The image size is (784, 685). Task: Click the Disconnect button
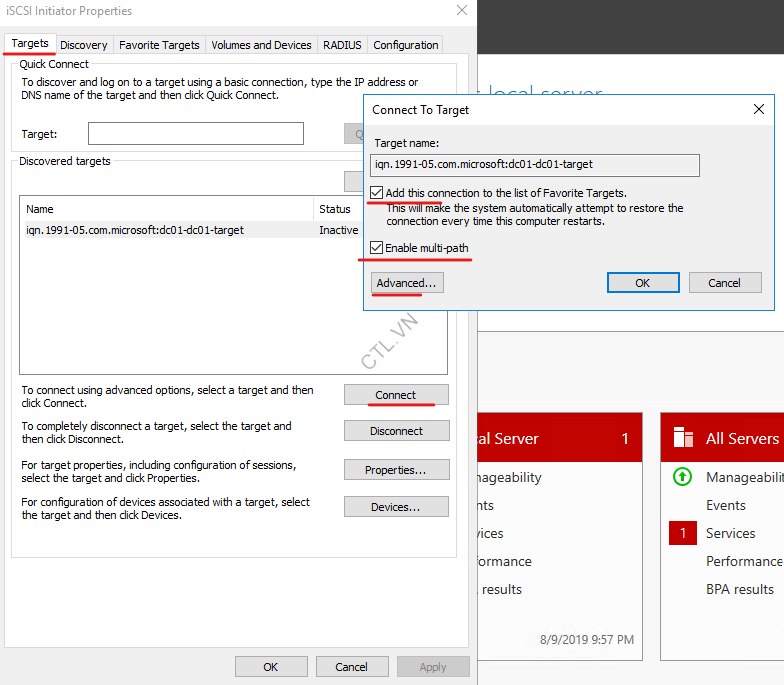tap(396, 431)
